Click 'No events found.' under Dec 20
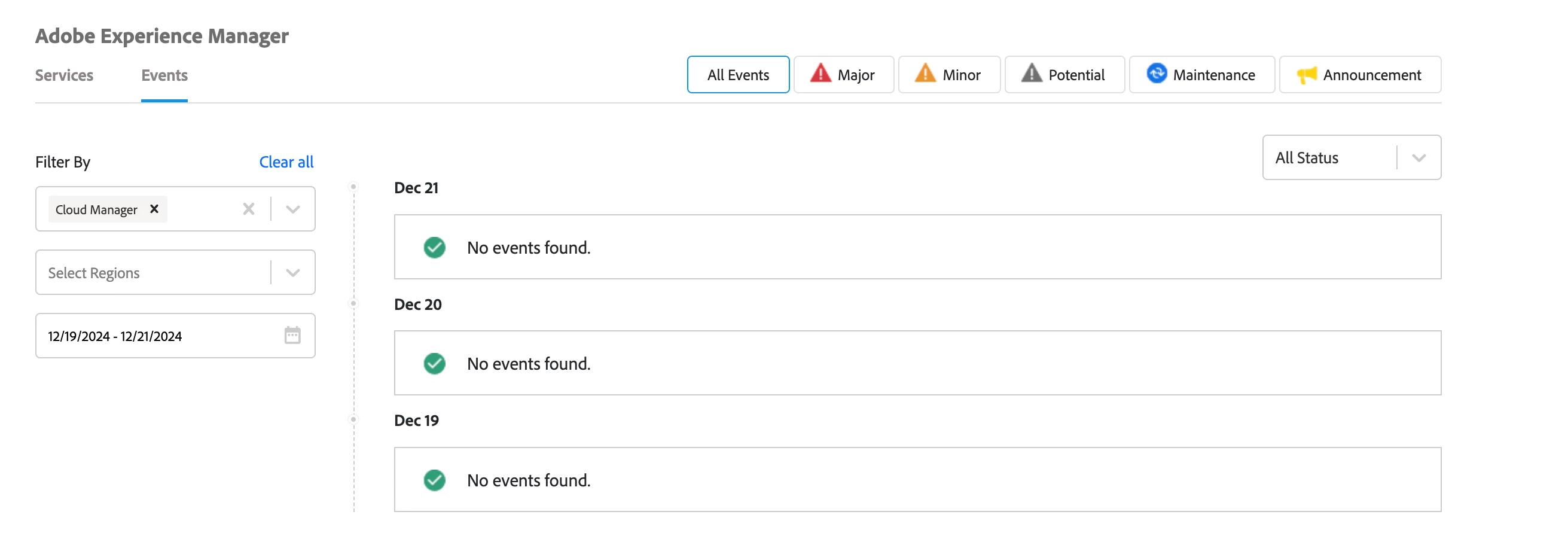 tap(529, 364)
